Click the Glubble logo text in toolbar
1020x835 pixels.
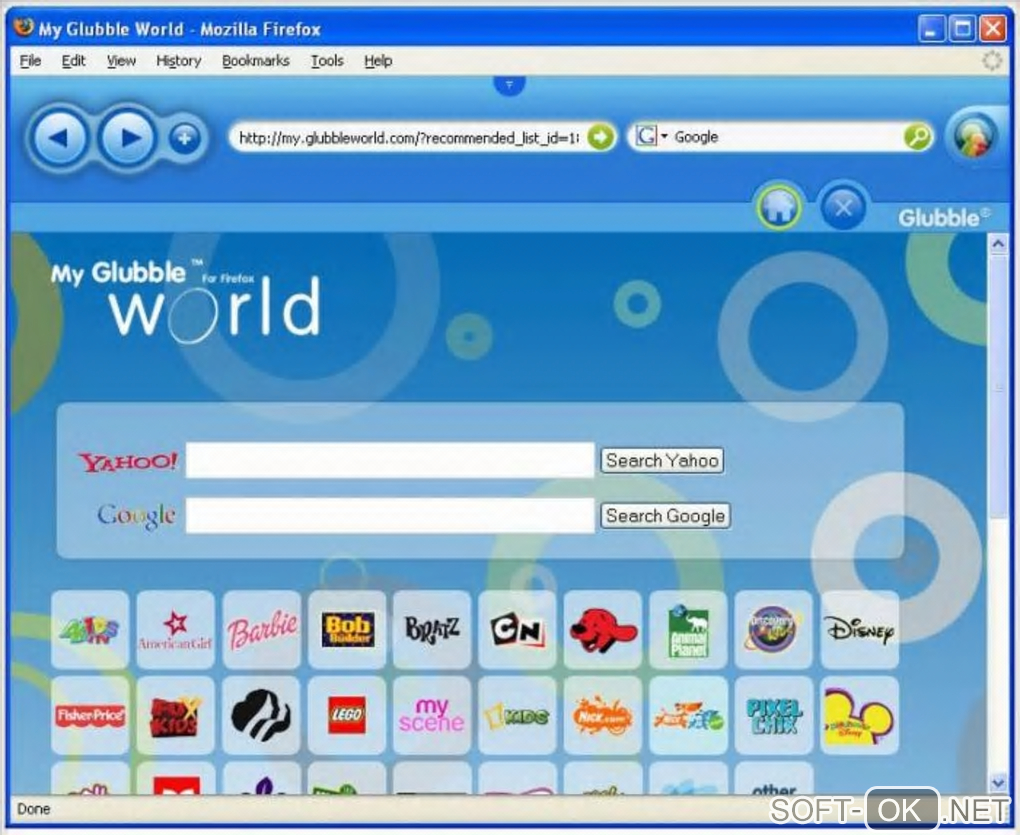pyautogui.click(x=943, y=217)
